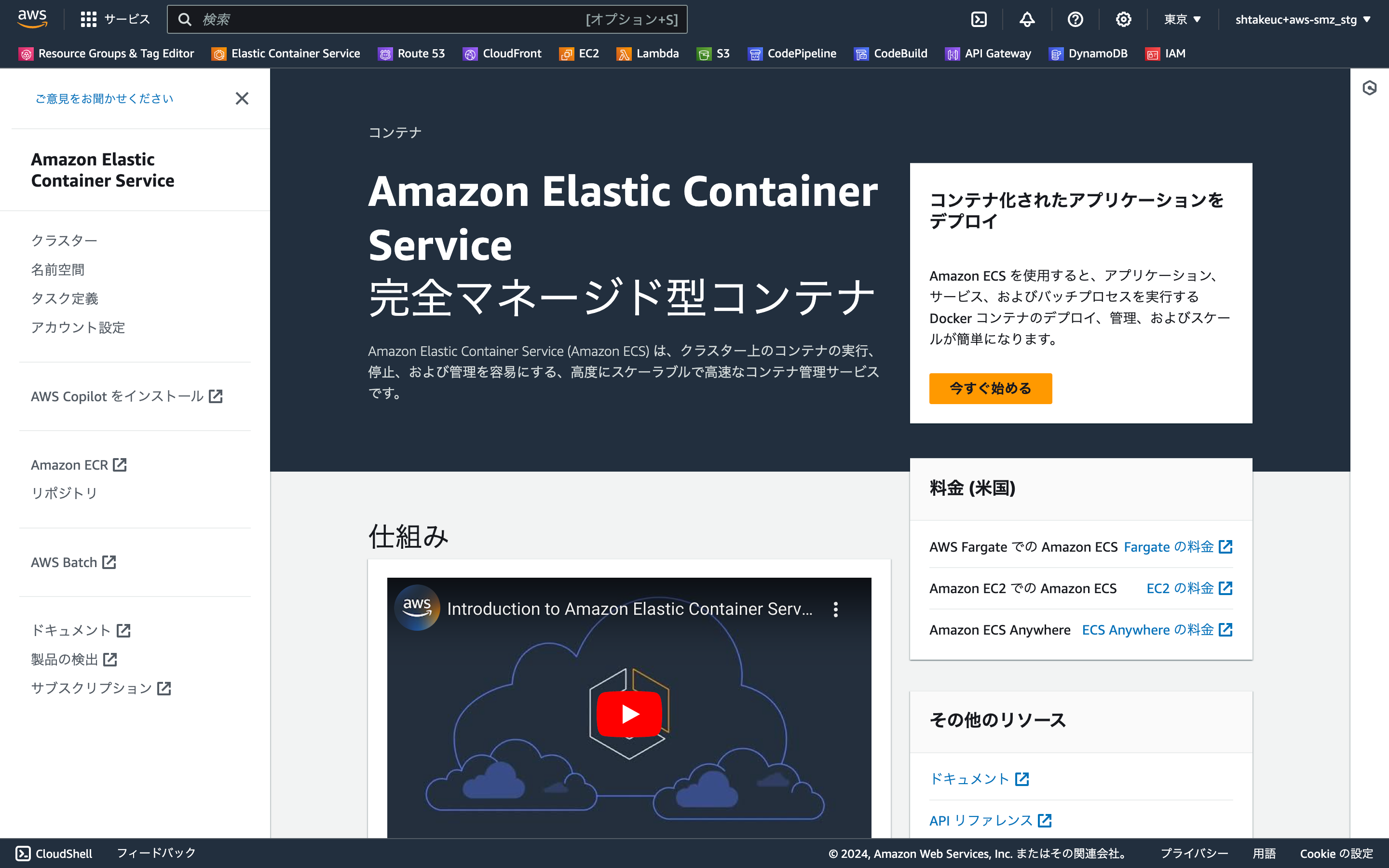Select リポジトリ in the sidebar

pos(64,492)
